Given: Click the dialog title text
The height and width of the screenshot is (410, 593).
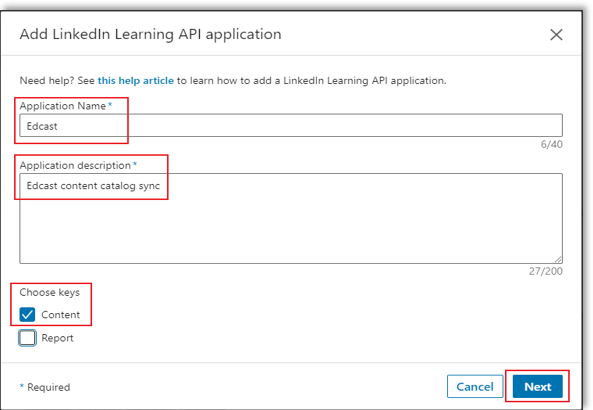Looking at the screenshot, I should [x=151, y=34].
